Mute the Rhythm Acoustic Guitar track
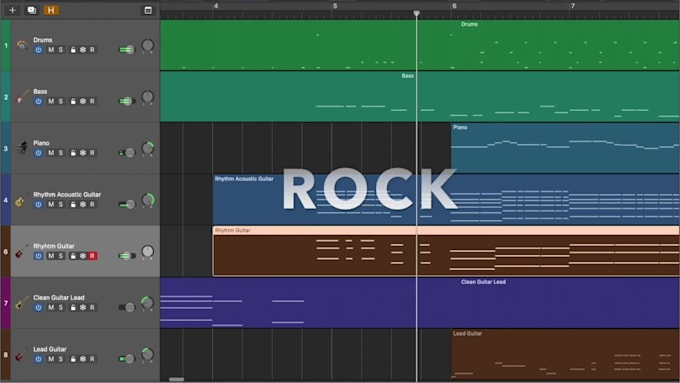This screenshot has width=680, height=383. coord(51,204)
